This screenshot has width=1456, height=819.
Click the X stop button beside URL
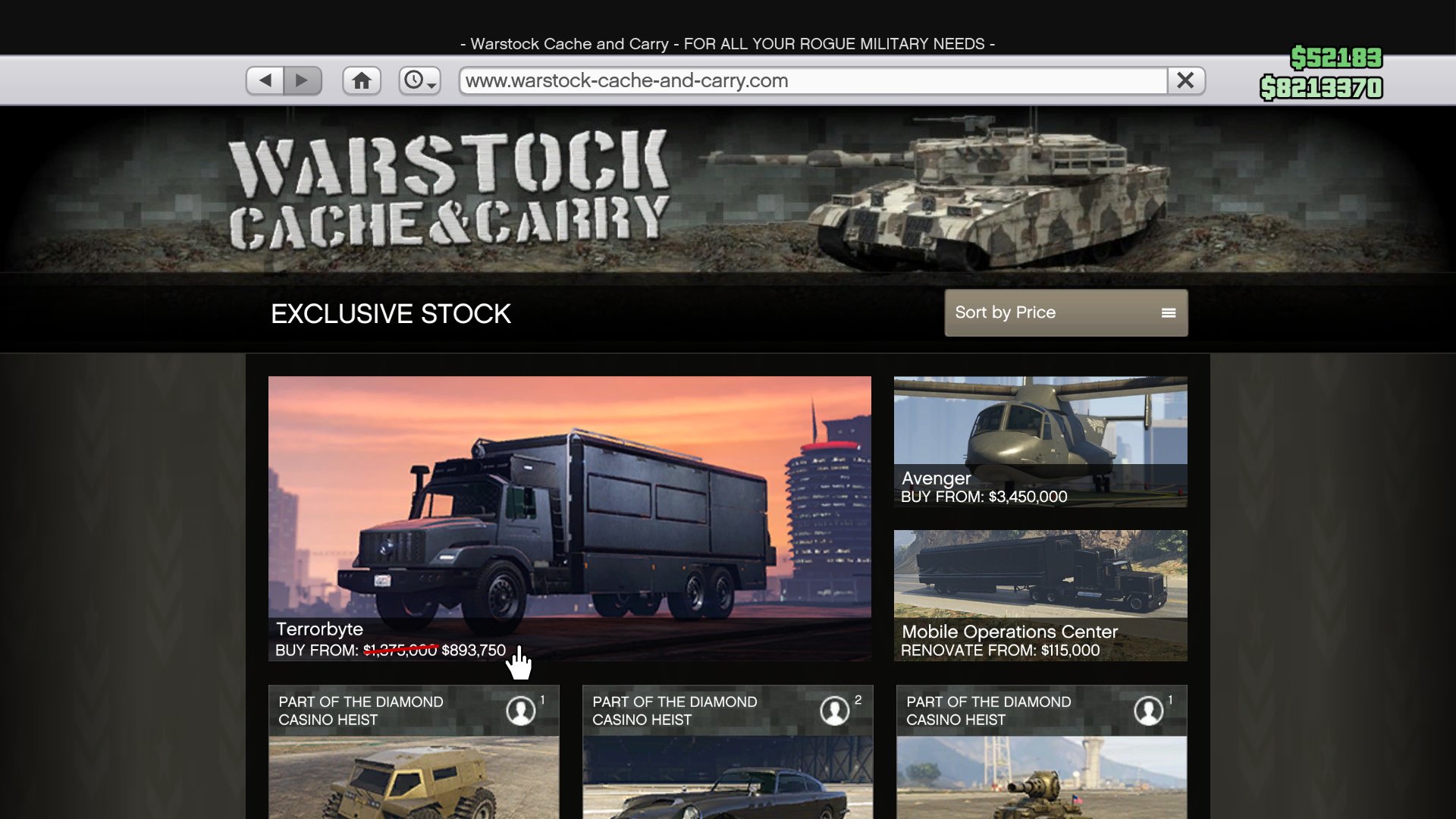click(1185, 80)
